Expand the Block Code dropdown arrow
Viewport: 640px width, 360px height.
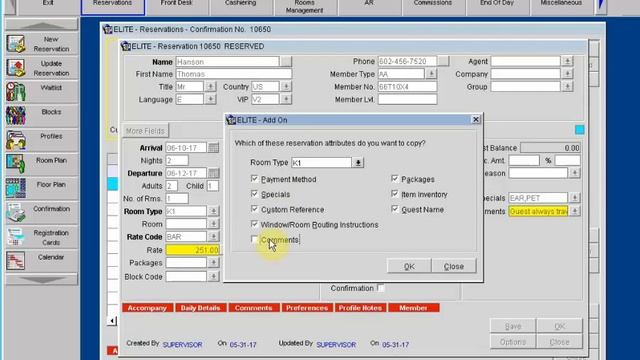point(213,277)
